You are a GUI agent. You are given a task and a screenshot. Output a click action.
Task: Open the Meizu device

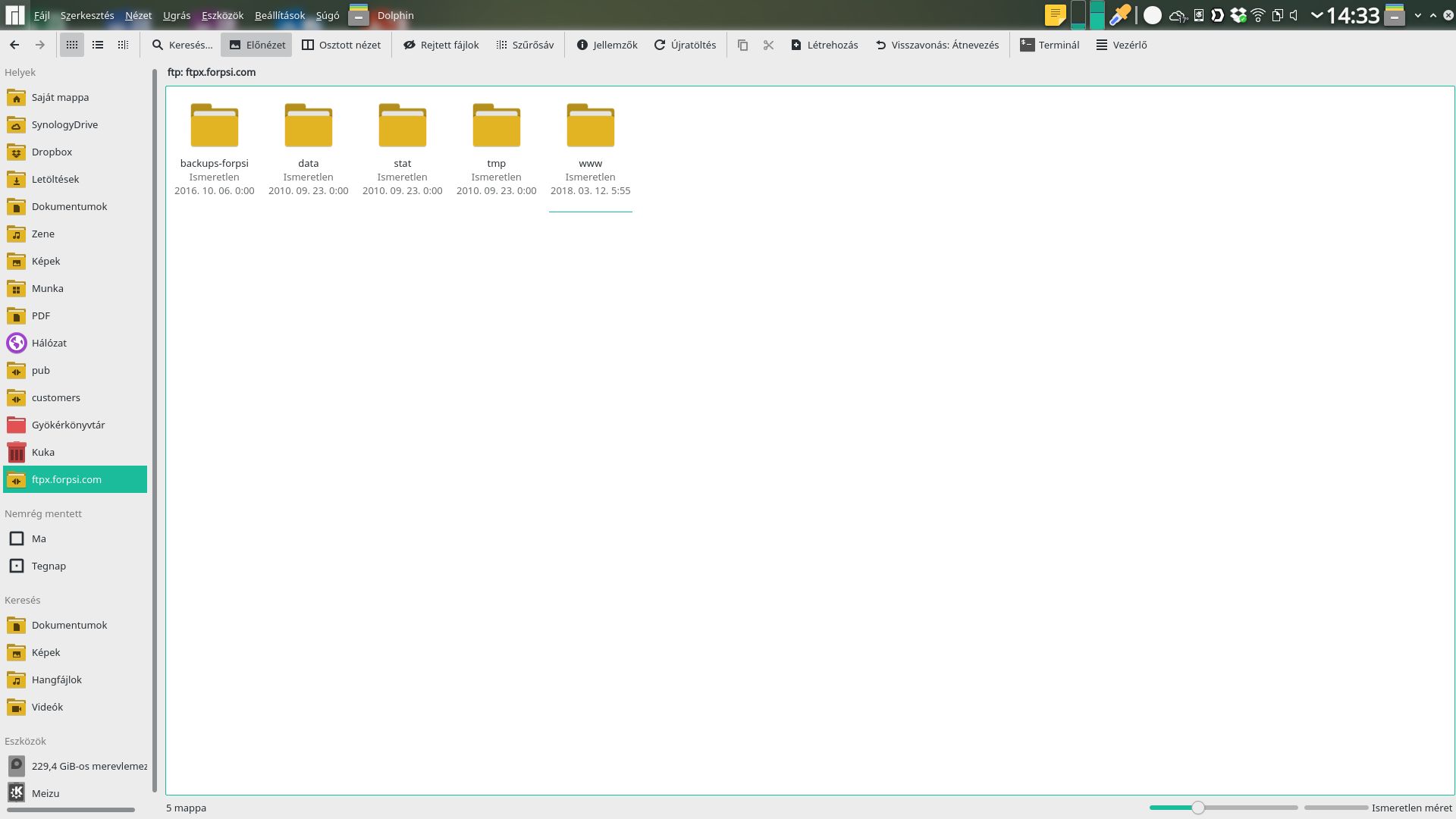tap(75, 793)
